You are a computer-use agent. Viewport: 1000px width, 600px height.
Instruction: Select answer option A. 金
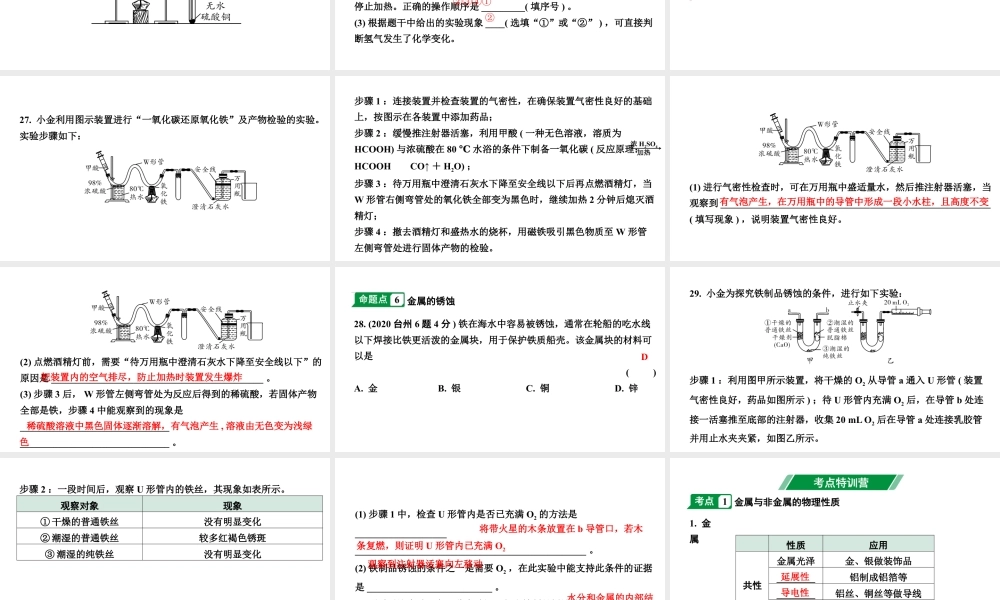(x=365, y=389)
